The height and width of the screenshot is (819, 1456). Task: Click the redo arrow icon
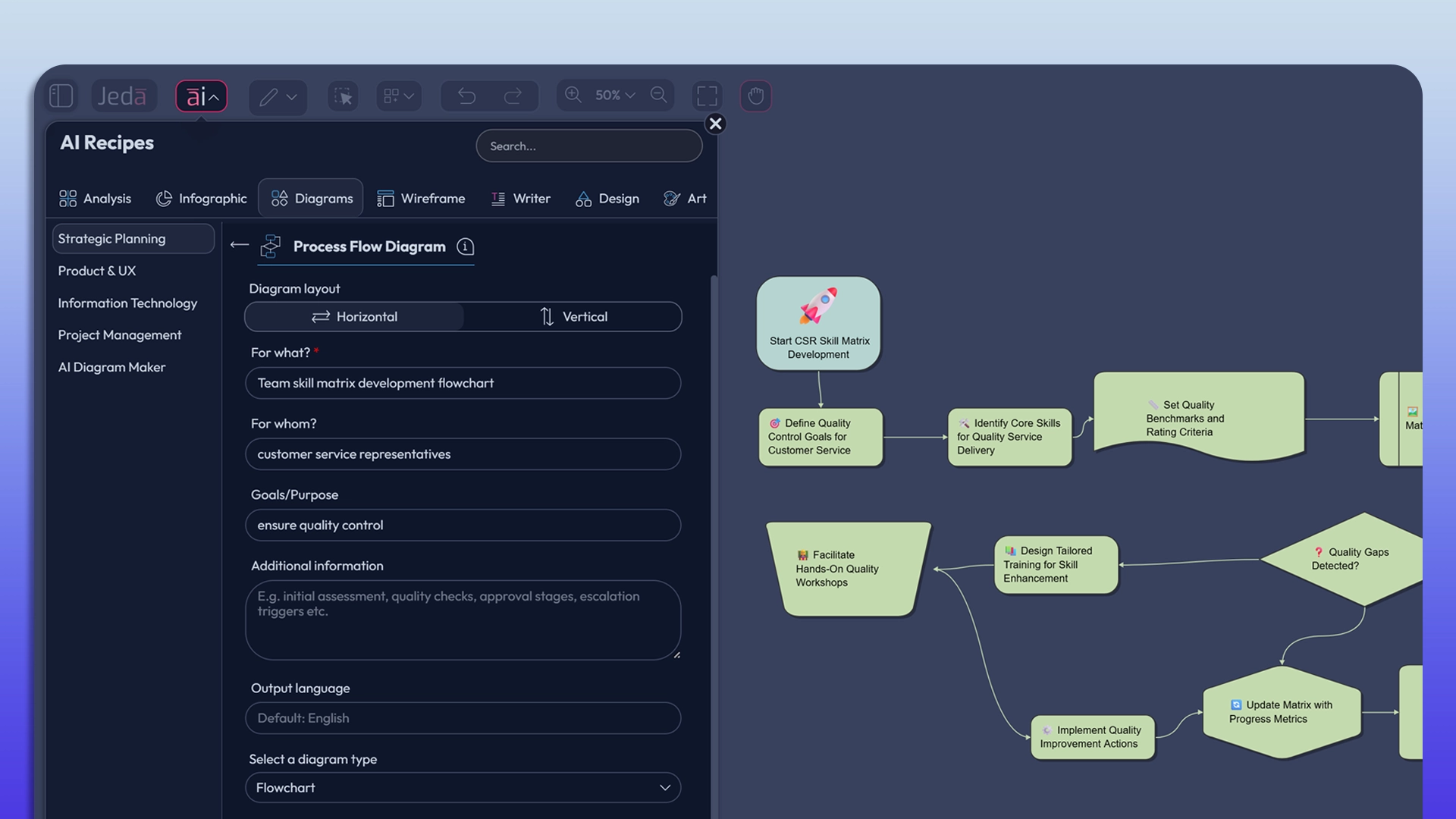(513, 96)
